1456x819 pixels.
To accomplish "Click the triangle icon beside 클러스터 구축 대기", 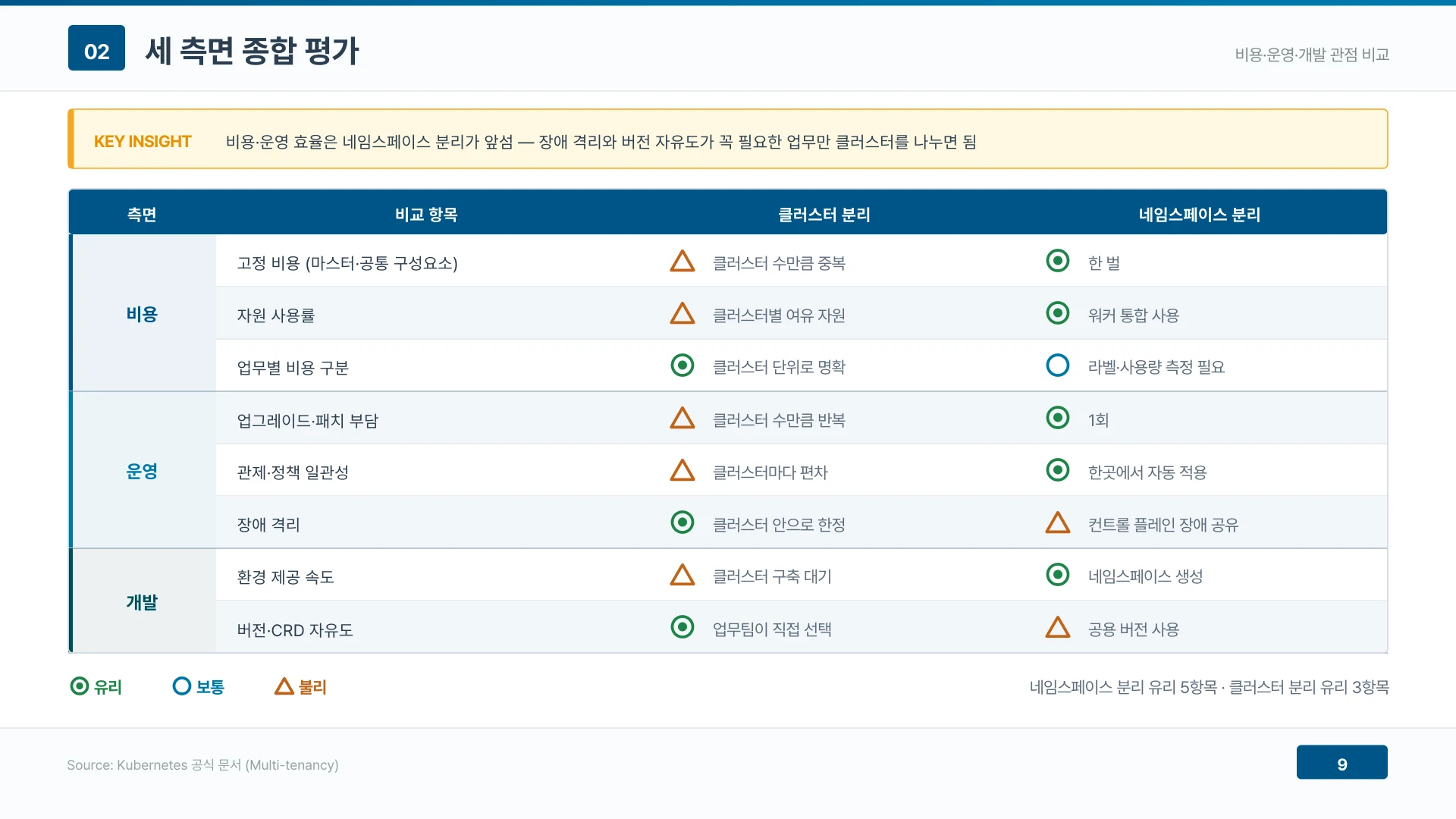I will [682, 576].
